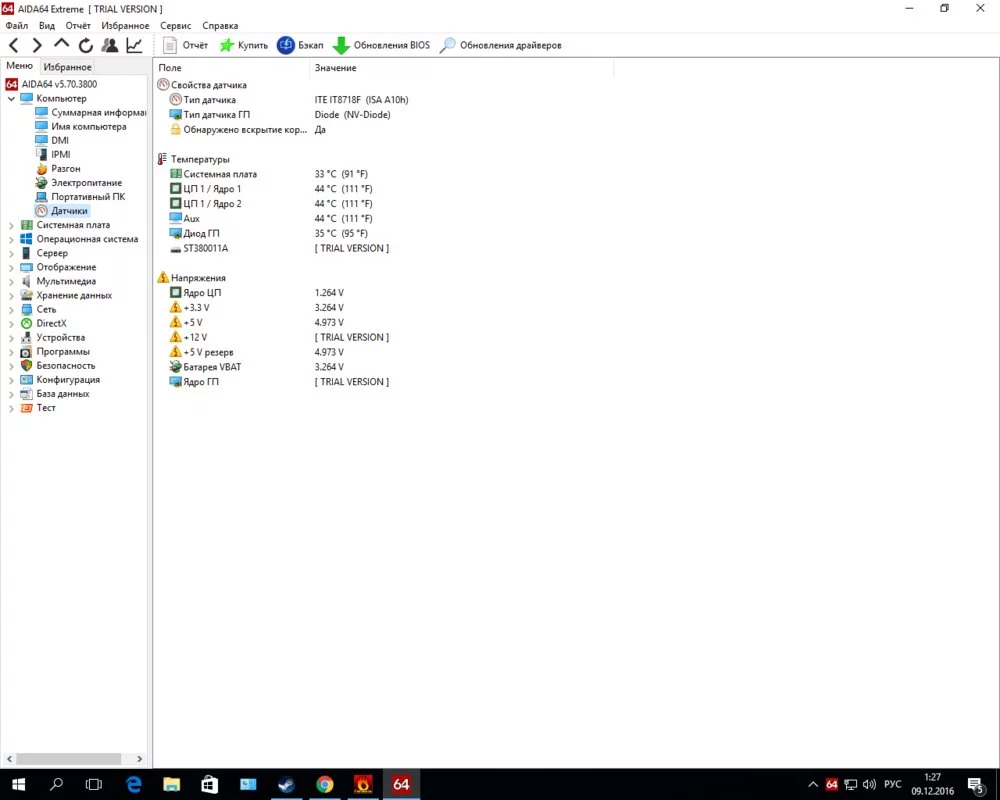
Task: Switch to the Меню tab
Action: [20, 66]
